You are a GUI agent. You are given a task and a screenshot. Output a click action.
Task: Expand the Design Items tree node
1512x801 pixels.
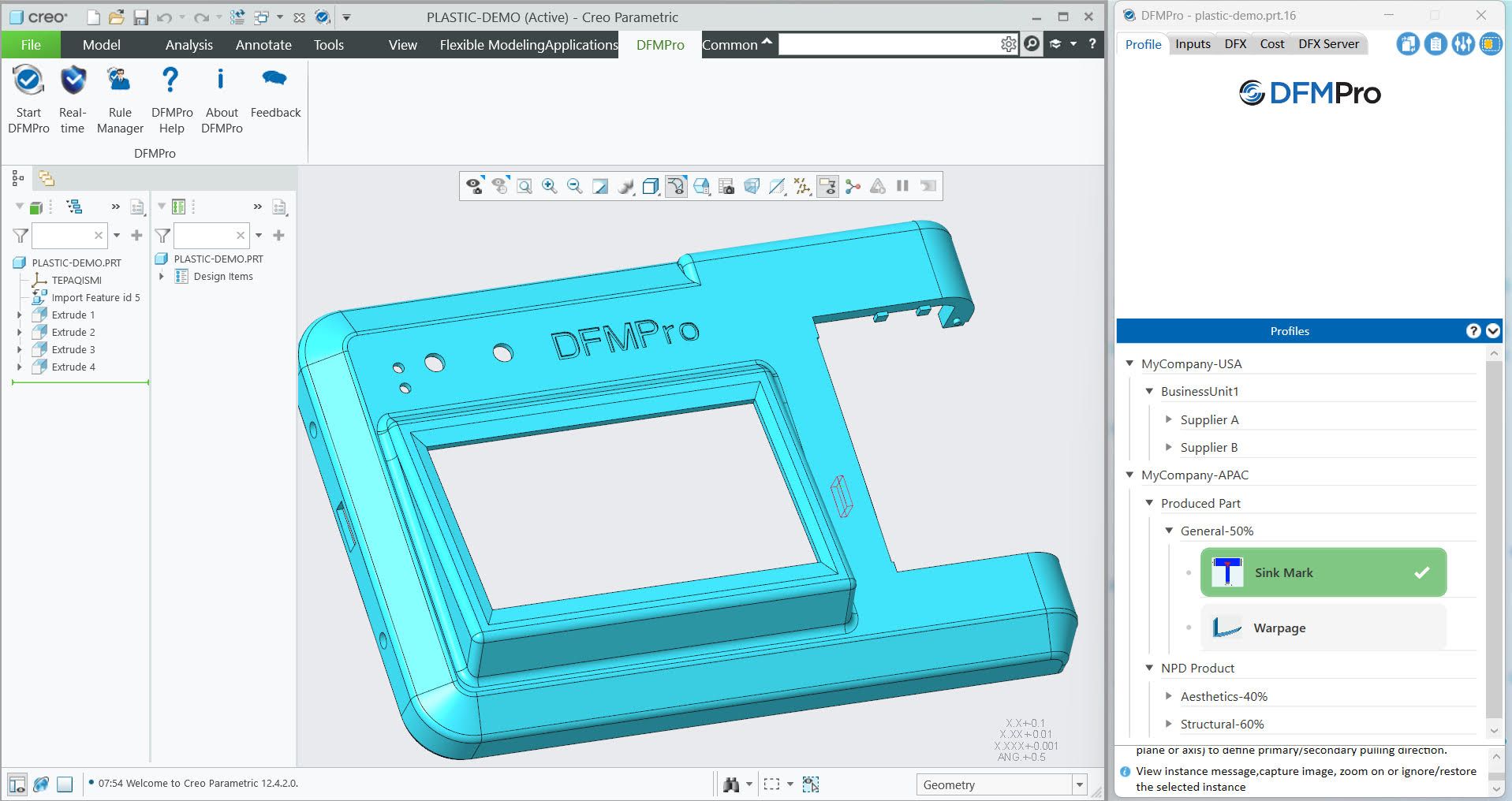click(x=162, y=276)
